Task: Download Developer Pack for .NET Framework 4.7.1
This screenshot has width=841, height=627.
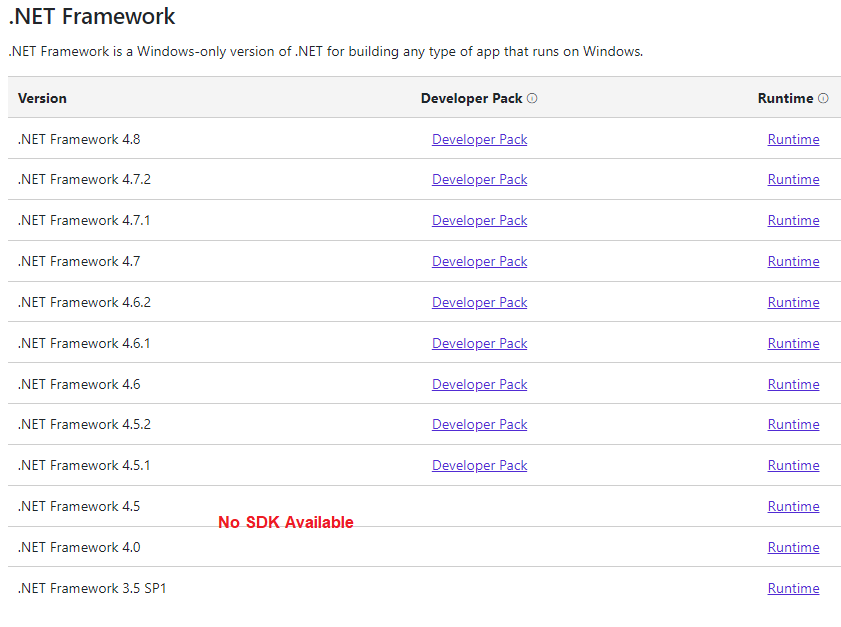Action: coord(479,220)
